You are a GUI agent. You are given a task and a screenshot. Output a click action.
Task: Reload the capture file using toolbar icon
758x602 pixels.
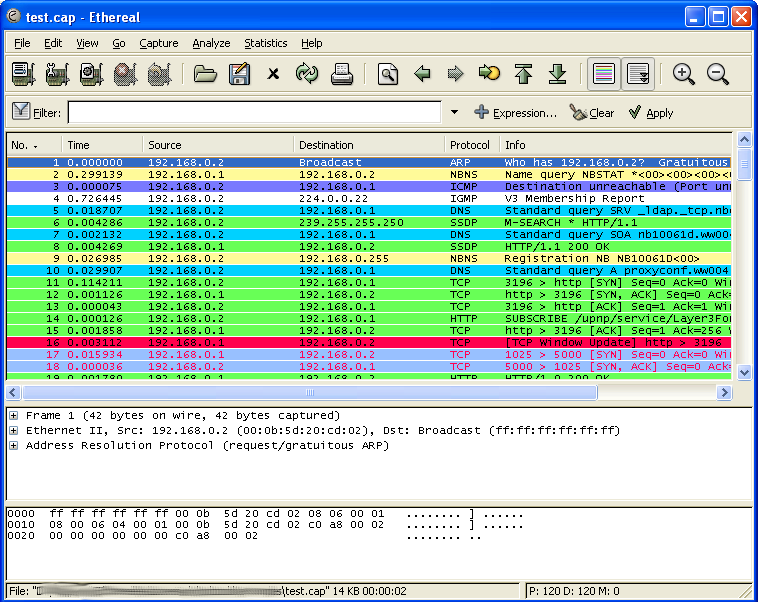pyautogui.click(x=306, y=74)
